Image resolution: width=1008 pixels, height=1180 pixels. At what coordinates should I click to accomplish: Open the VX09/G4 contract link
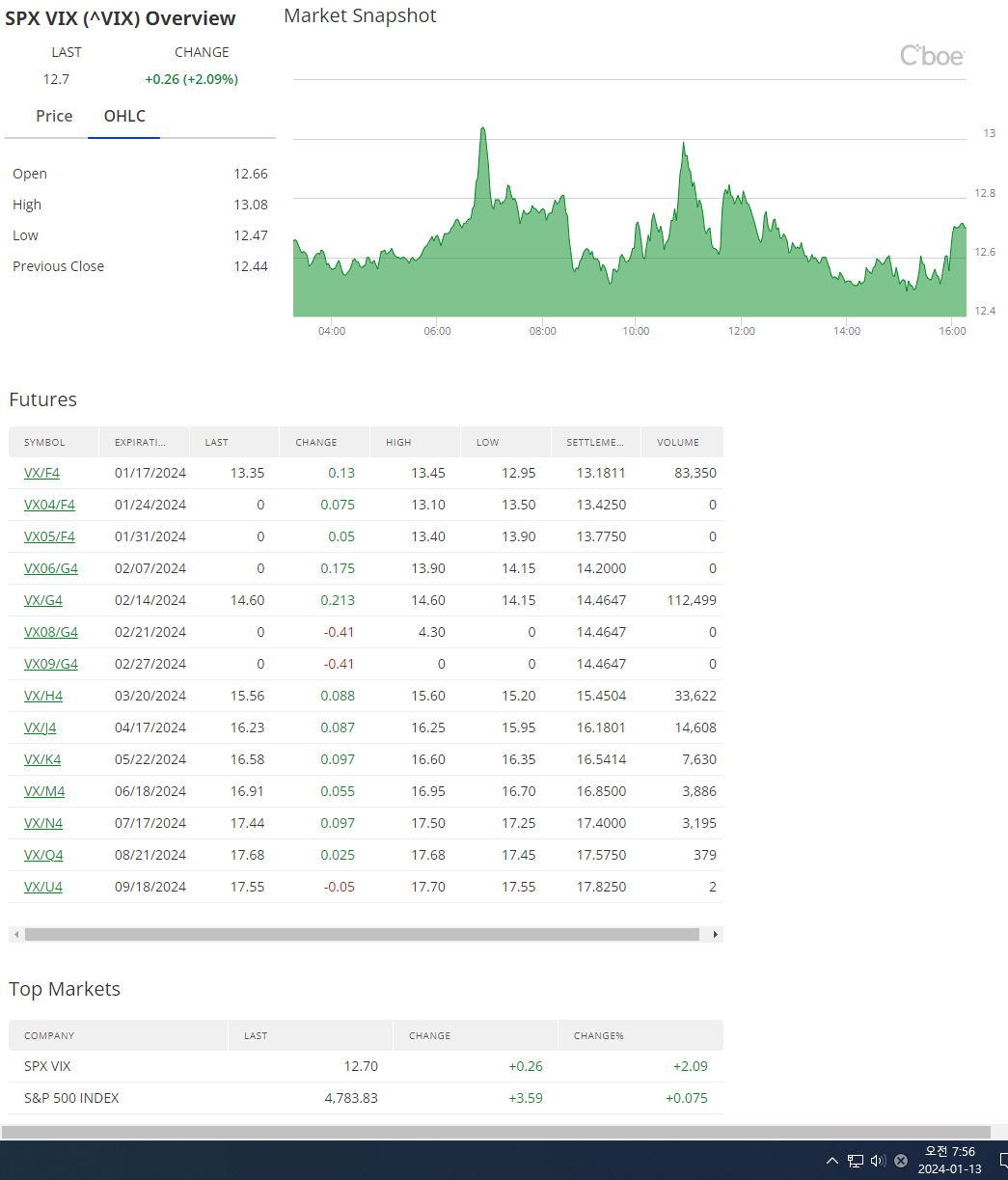[51, 664]
